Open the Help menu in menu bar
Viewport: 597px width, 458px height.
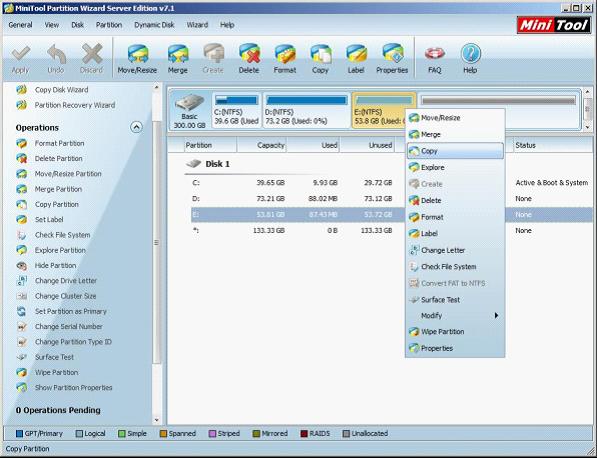point(227,25)
